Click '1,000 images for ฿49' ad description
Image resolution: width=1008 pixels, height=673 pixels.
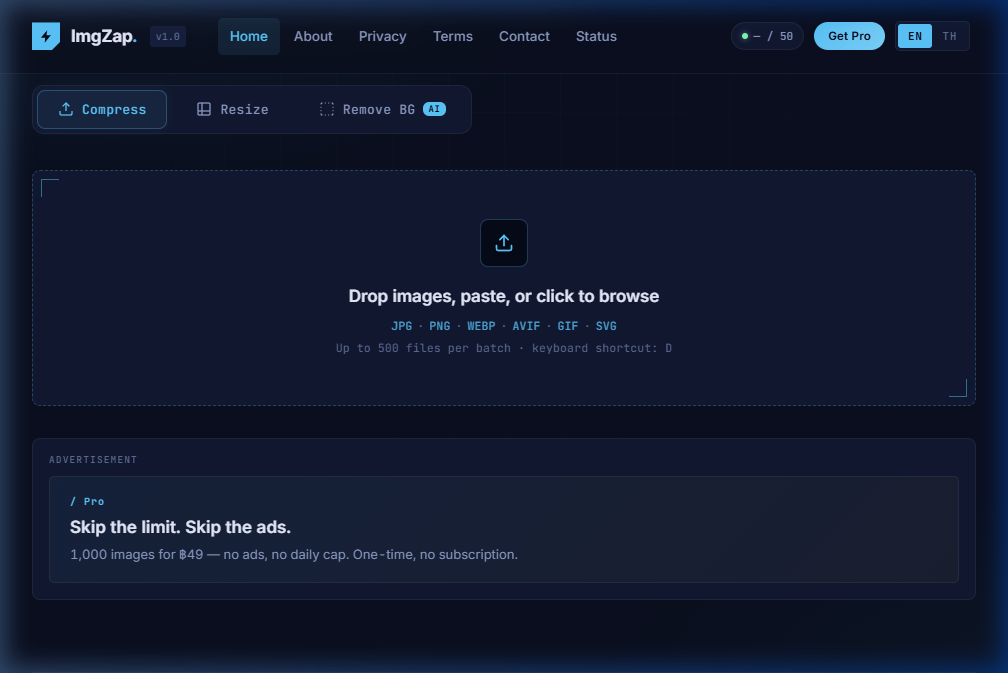[294, 554]
